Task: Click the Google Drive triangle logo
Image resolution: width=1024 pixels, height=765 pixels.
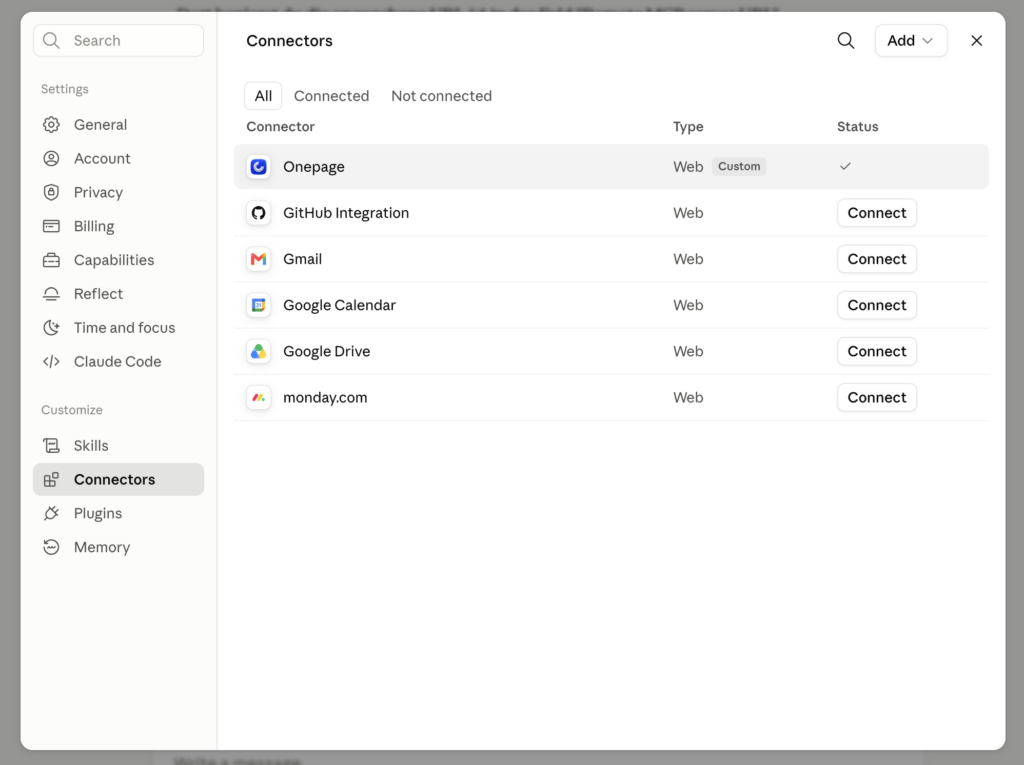Action: (x=259, y=351)
